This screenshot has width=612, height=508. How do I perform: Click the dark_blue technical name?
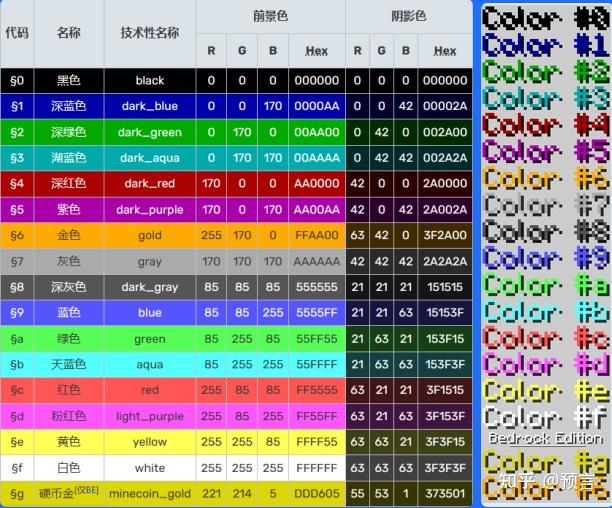[x=150, y=106]
